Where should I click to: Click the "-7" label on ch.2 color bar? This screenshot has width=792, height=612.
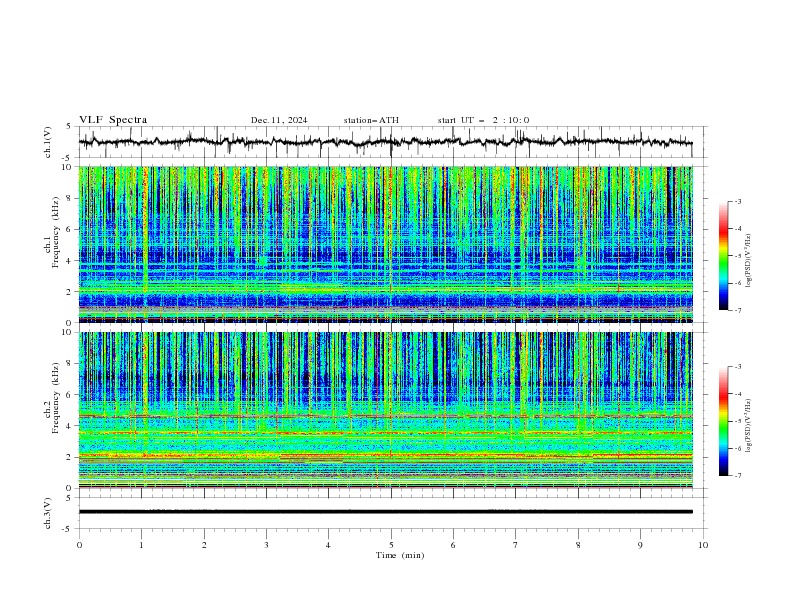pos(738,476)
